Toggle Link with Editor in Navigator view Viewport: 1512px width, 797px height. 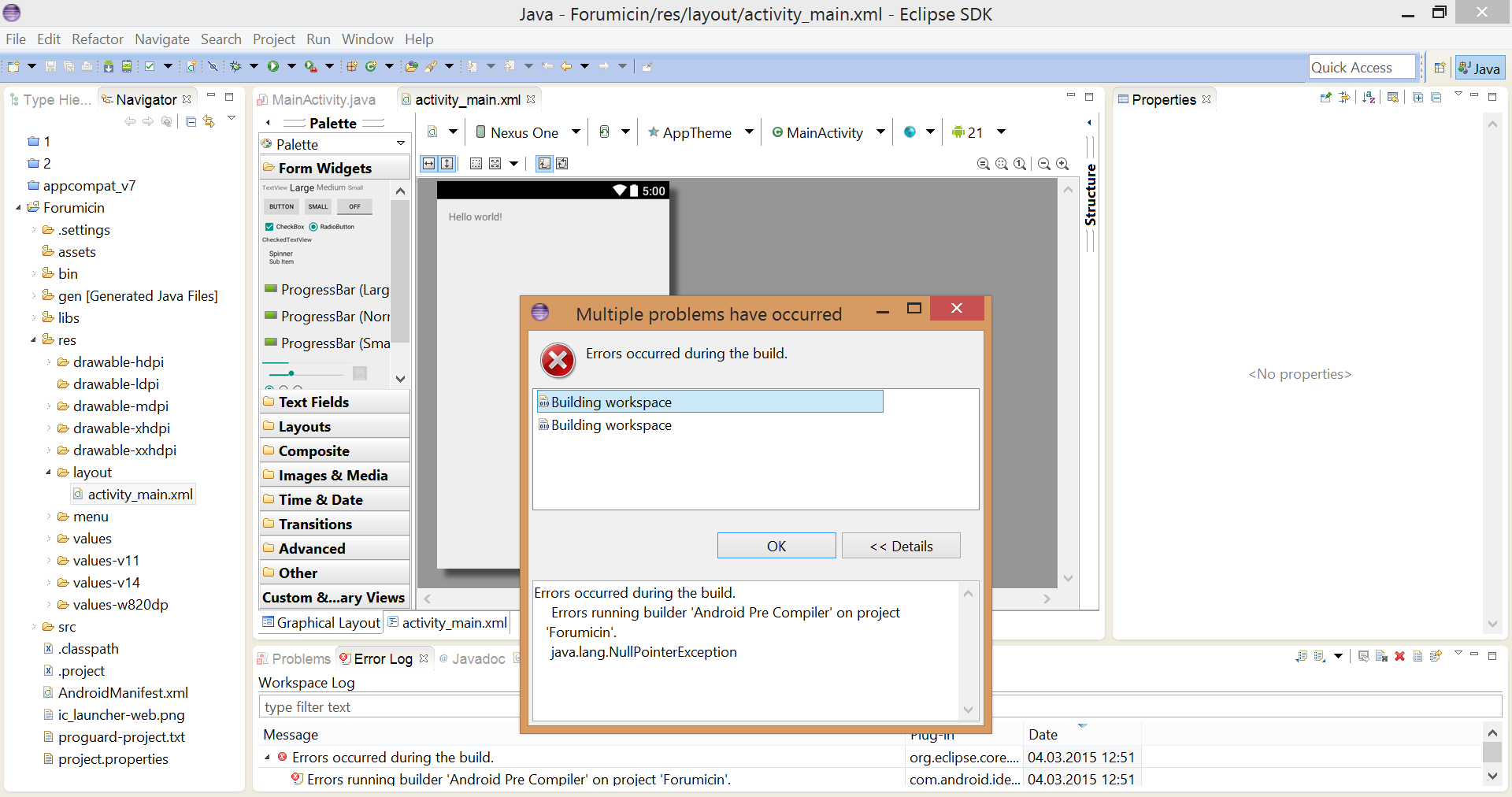click(209, 121)
